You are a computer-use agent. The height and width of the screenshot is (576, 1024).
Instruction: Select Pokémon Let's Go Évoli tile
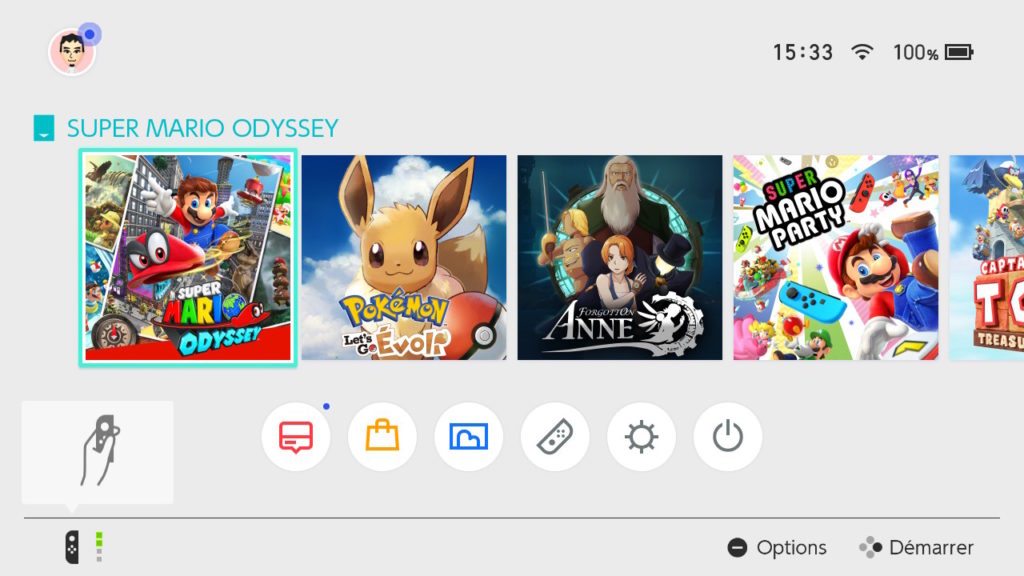point(404,257)
